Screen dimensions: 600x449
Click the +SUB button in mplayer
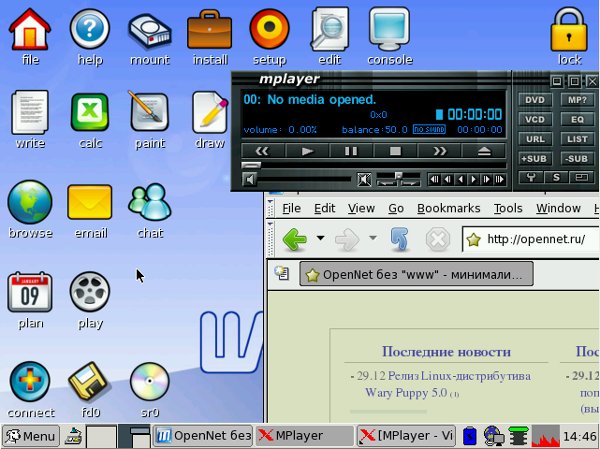(x=535, y=158)
